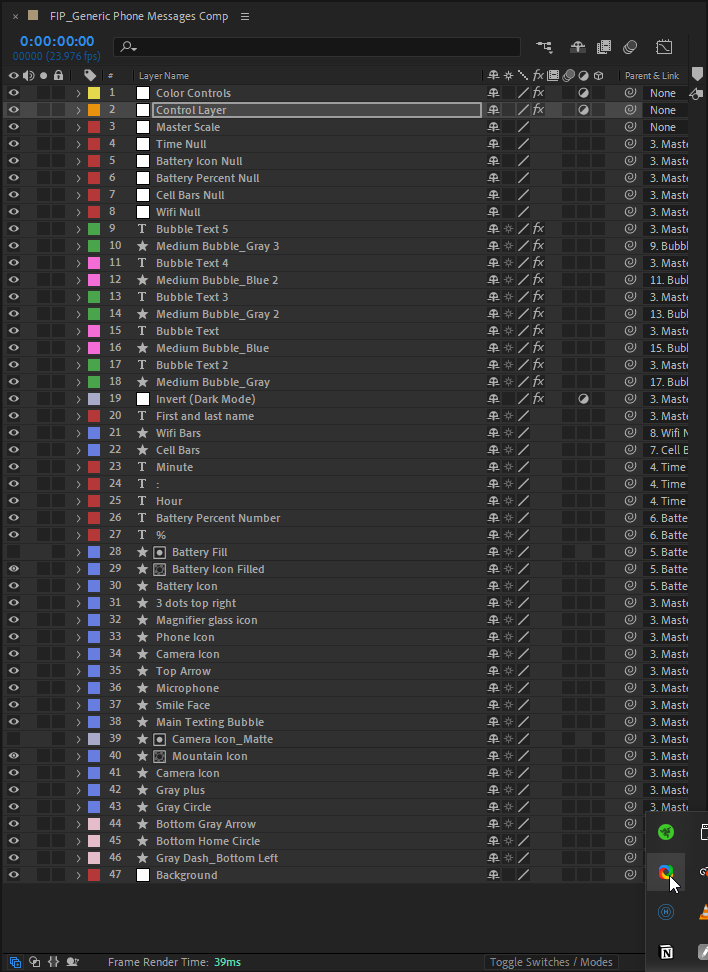
Task: Click the lock column header icon
Action: [58, 76]
